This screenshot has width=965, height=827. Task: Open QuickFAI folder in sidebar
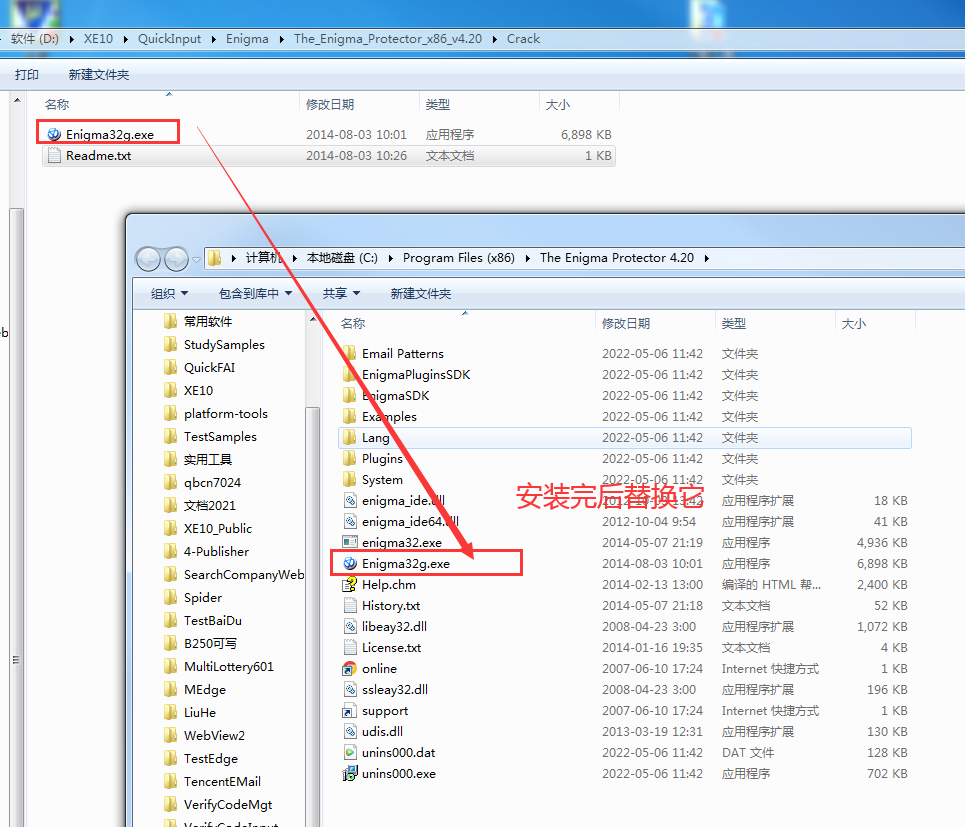209,367
